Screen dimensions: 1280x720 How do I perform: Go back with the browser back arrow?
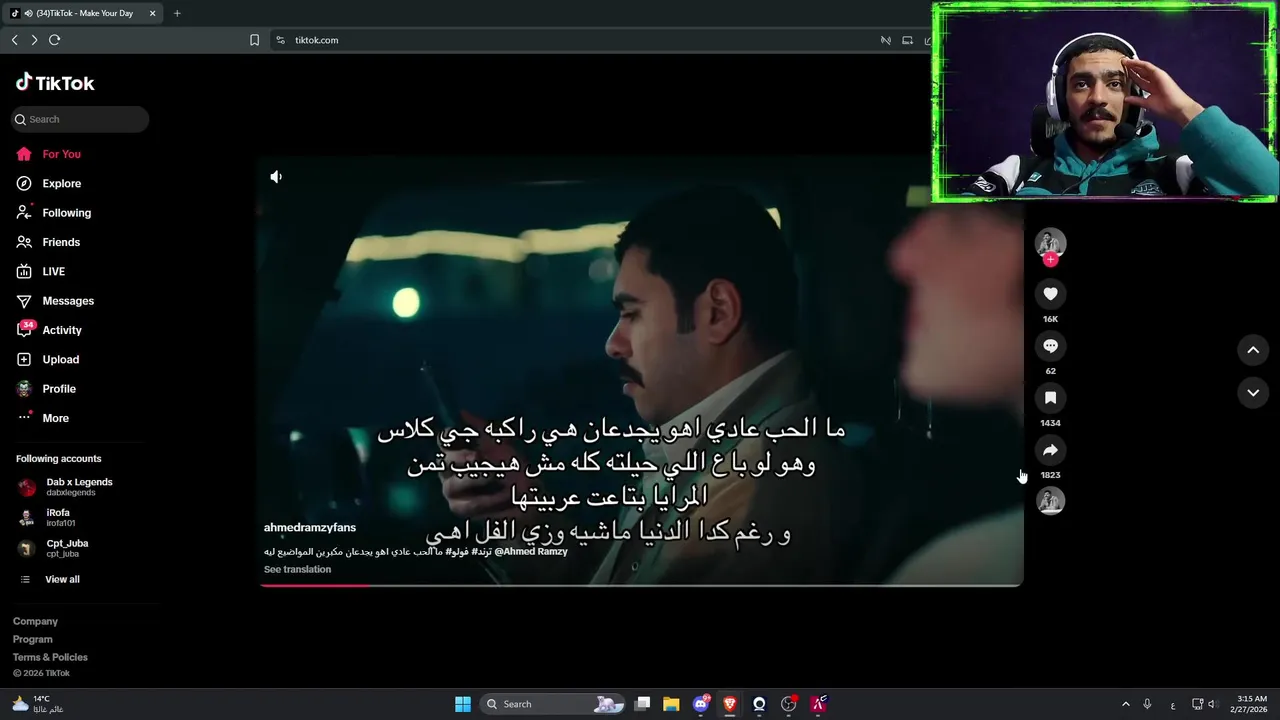pyautogui.click(x=14, y=40)
